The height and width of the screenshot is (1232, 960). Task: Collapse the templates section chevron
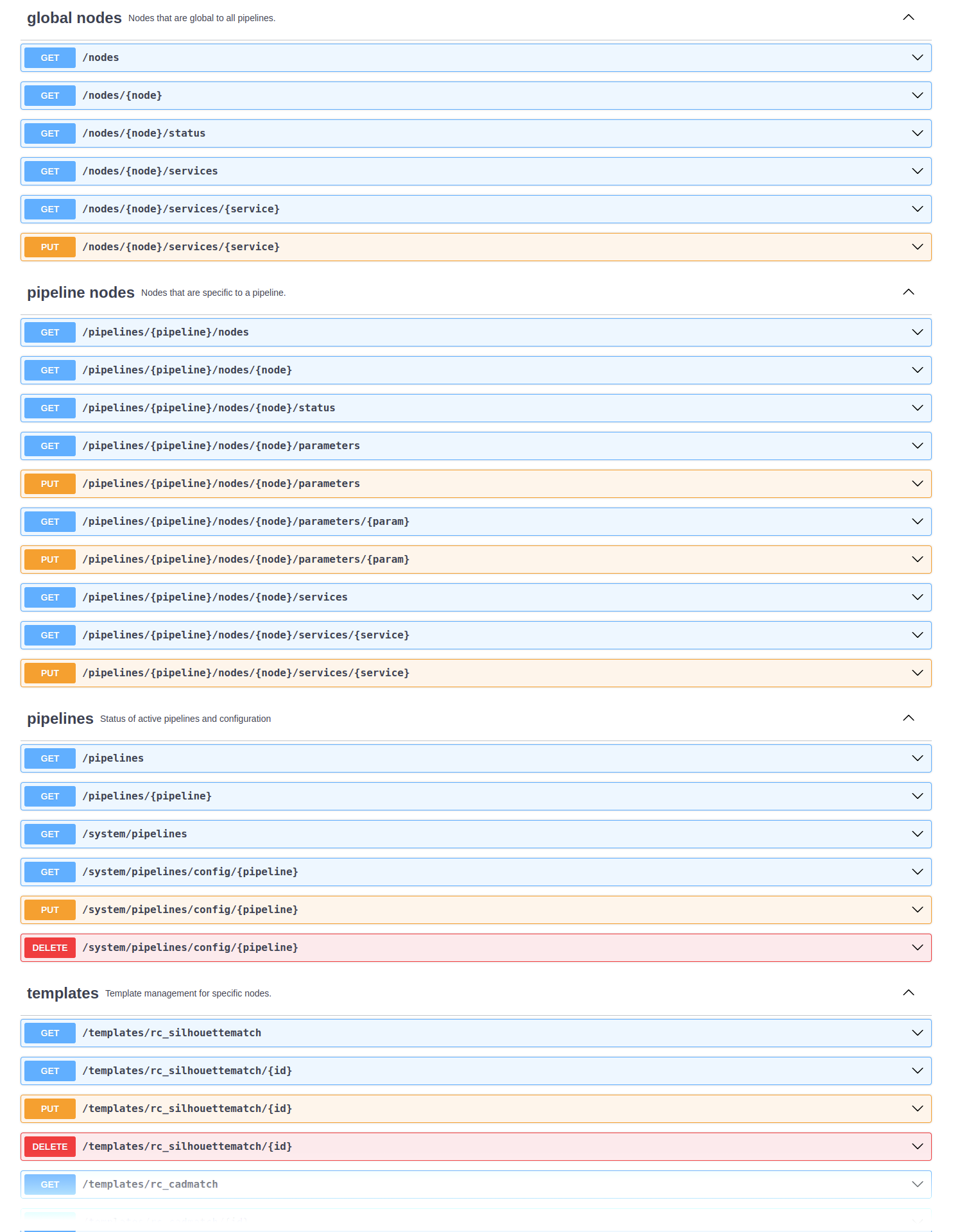click(x=908, y=993)
